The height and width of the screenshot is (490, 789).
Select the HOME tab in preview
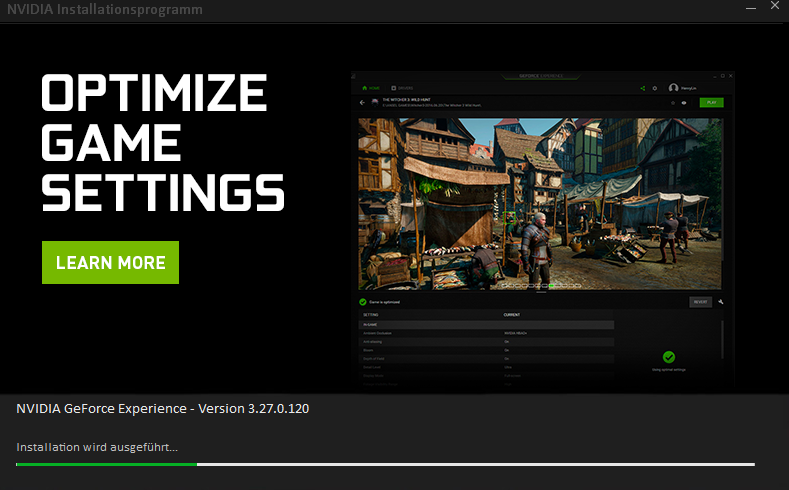[x=371, y=88]
